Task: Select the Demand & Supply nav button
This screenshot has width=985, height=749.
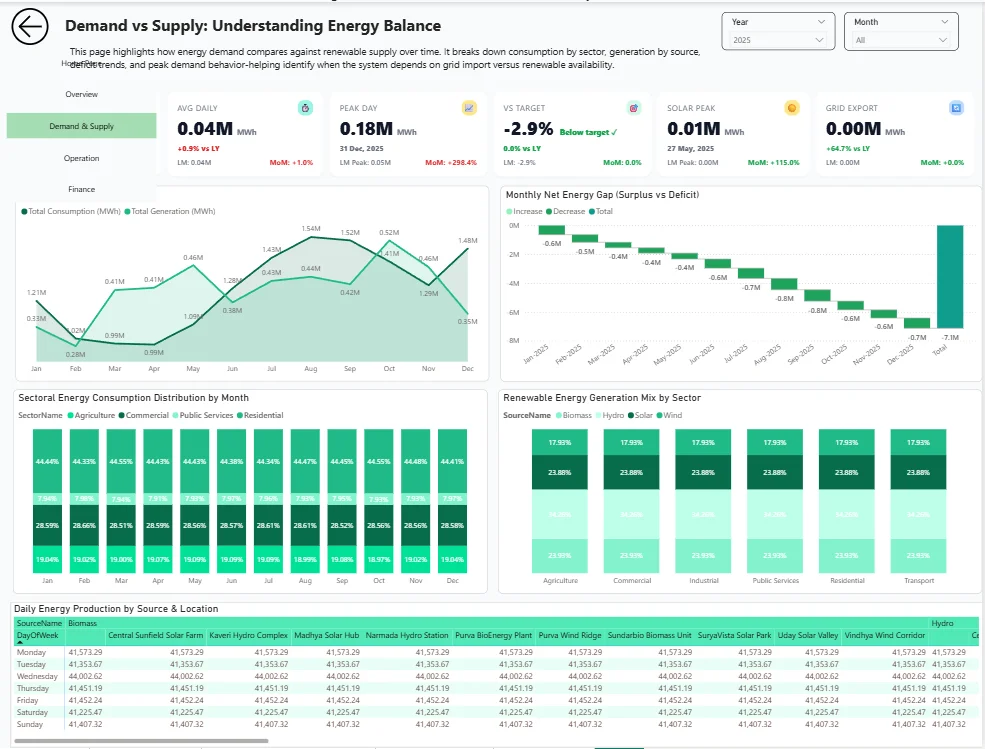Action: pos(82,126)
